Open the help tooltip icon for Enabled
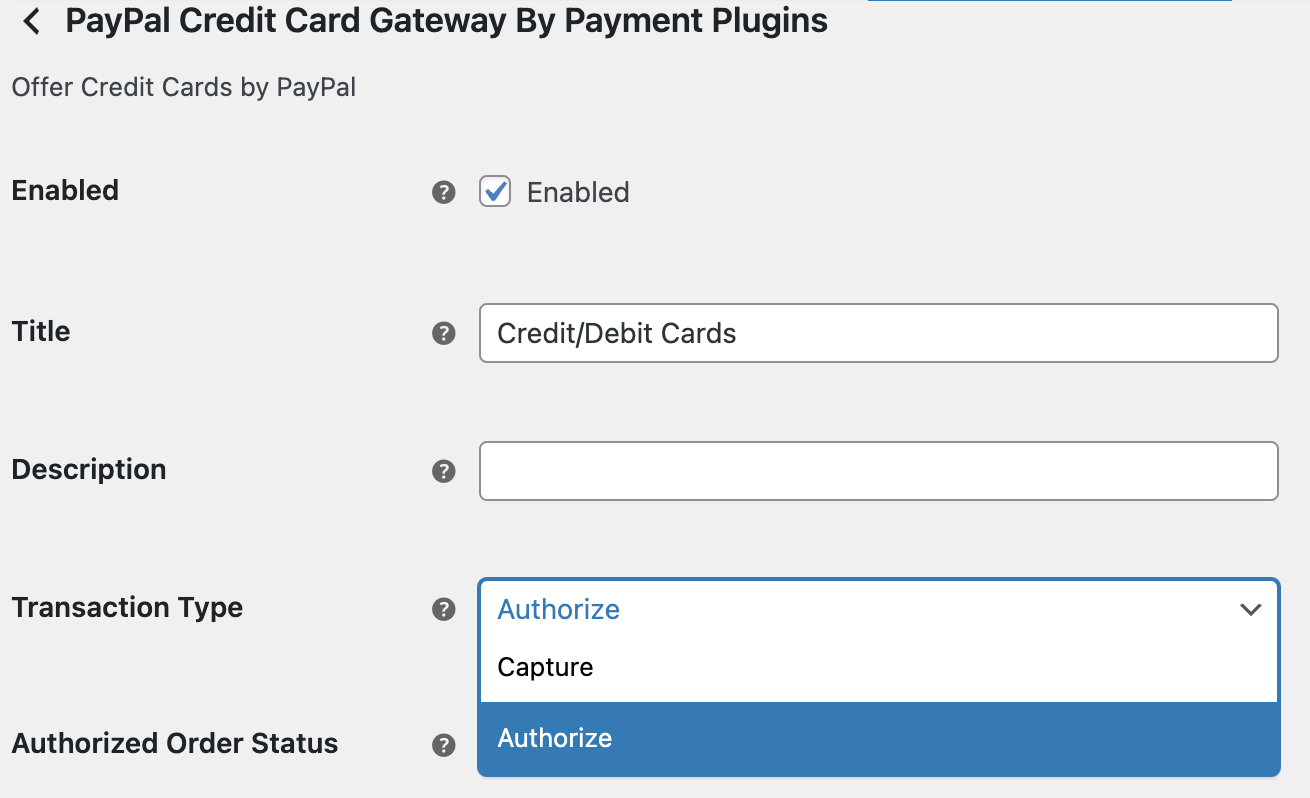Image resolution: width=1310 pixels, height=798 pixels. tap(444, 192)
